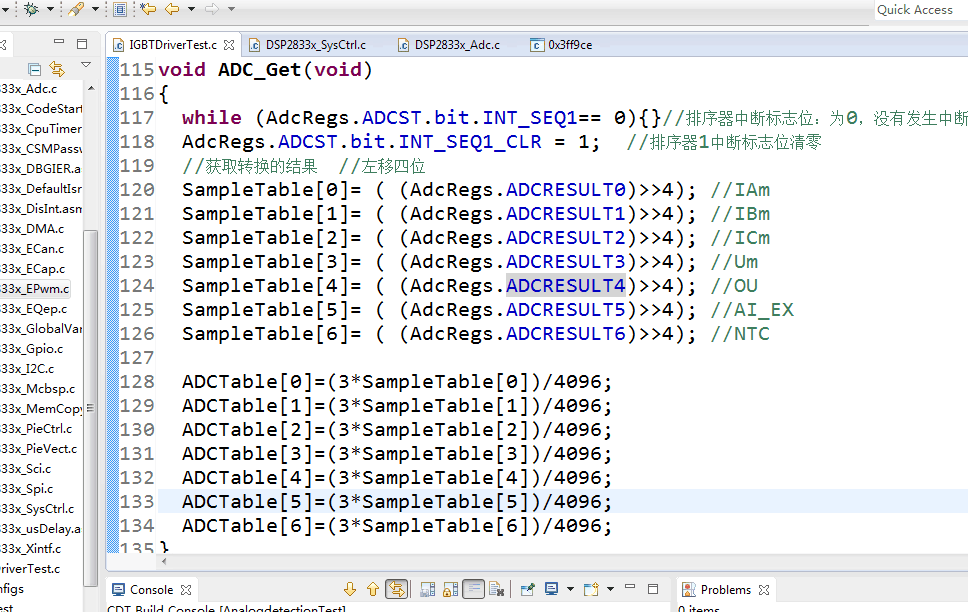The height and width of the screenshot is (612, 968).
Task: Click Open Console icon
Action: click(591, 589)
